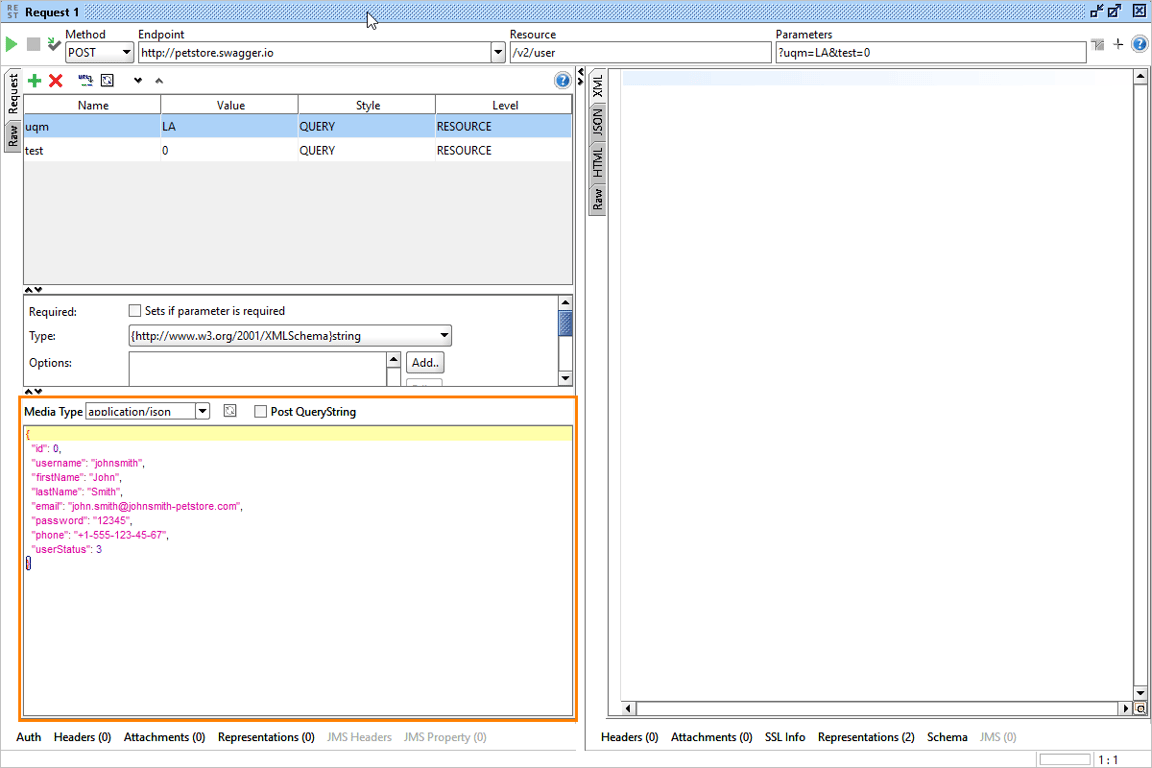The image size is (1152, 768).
Task: Open request Representations (0) tab
Action: tap(266, 736)
